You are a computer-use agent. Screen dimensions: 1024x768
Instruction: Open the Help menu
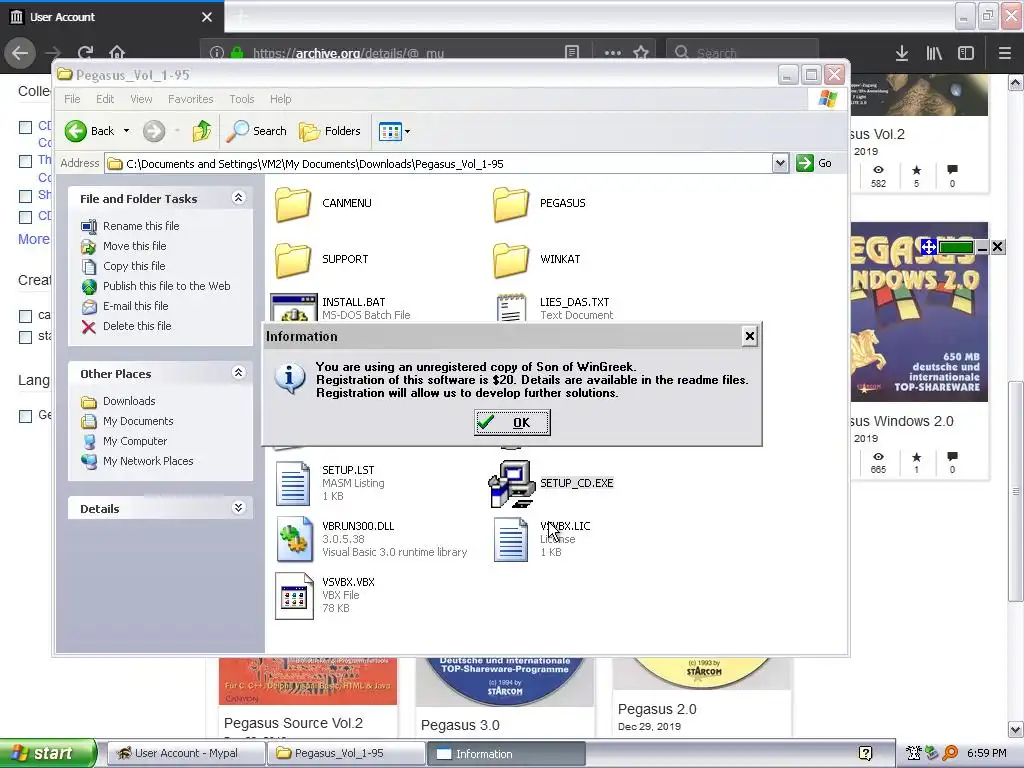[281, 99]
